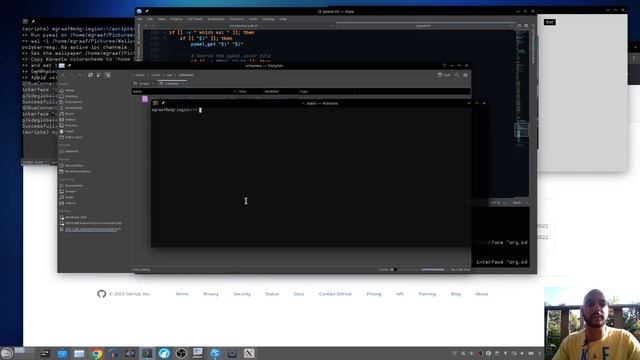Switch Dolphin to Icons view mode

coord(90,75)
